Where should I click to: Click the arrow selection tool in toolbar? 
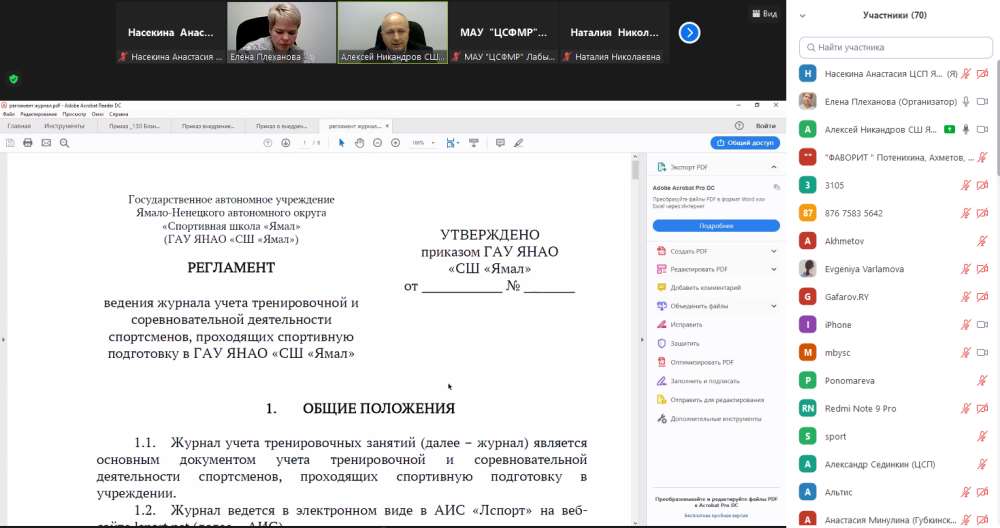click(x=342, y=143)
